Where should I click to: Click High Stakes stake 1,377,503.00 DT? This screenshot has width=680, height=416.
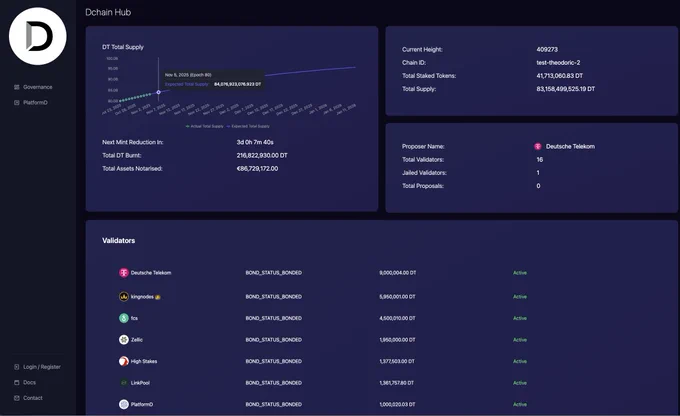coord(397,361)
